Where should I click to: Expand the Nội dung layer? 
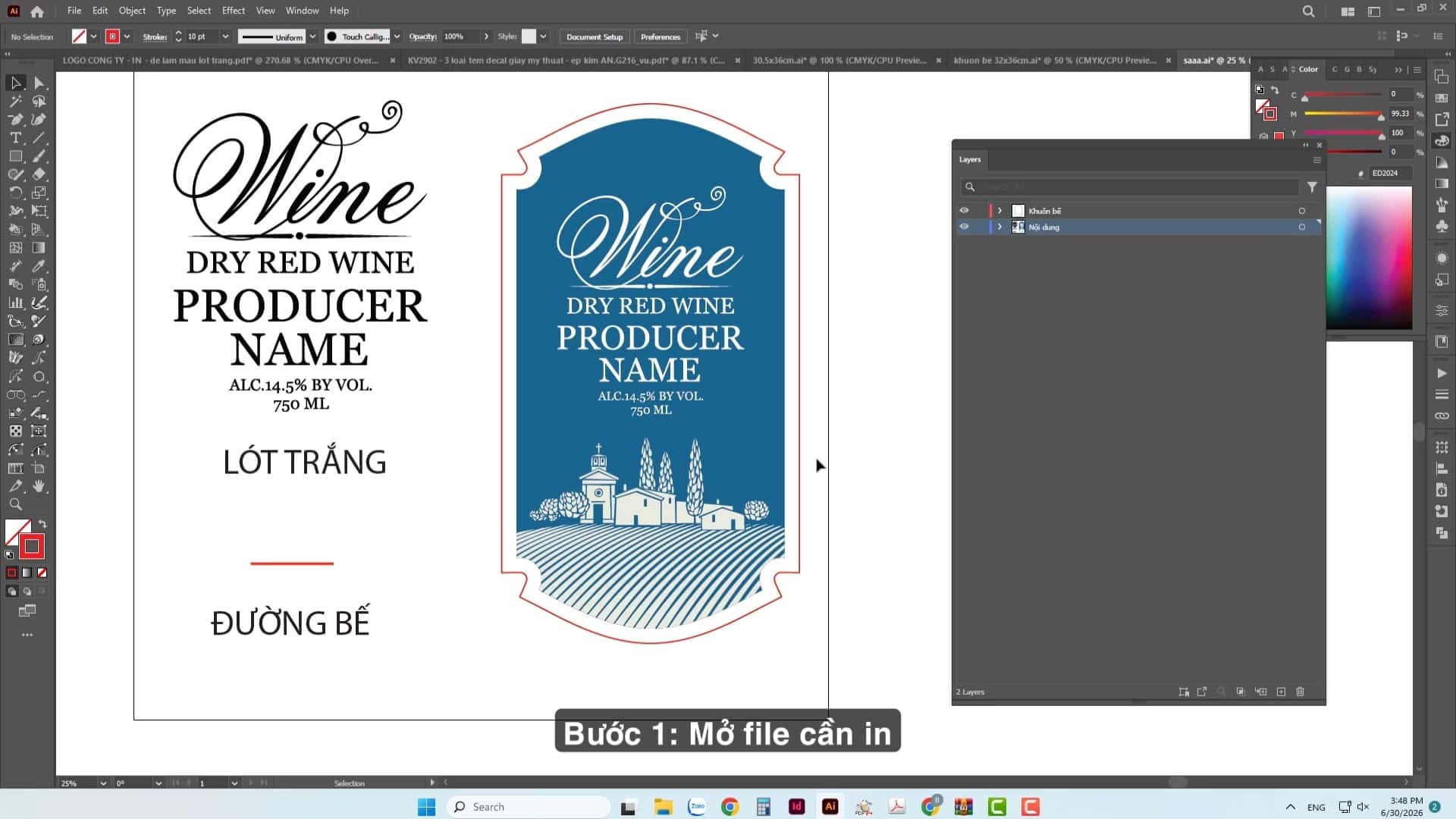coord(999,227)
